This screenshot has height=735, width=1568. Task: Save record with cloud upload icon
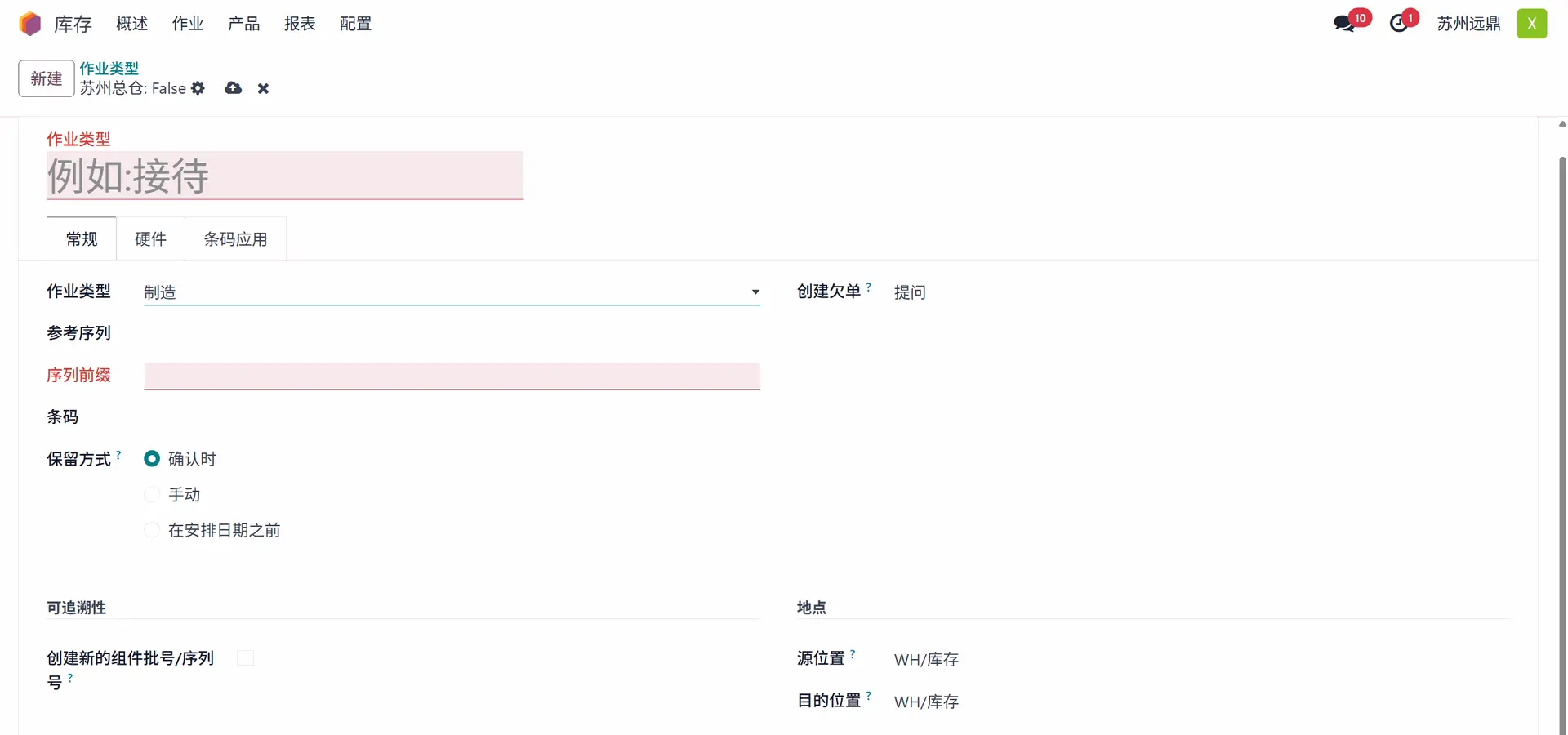234,88
